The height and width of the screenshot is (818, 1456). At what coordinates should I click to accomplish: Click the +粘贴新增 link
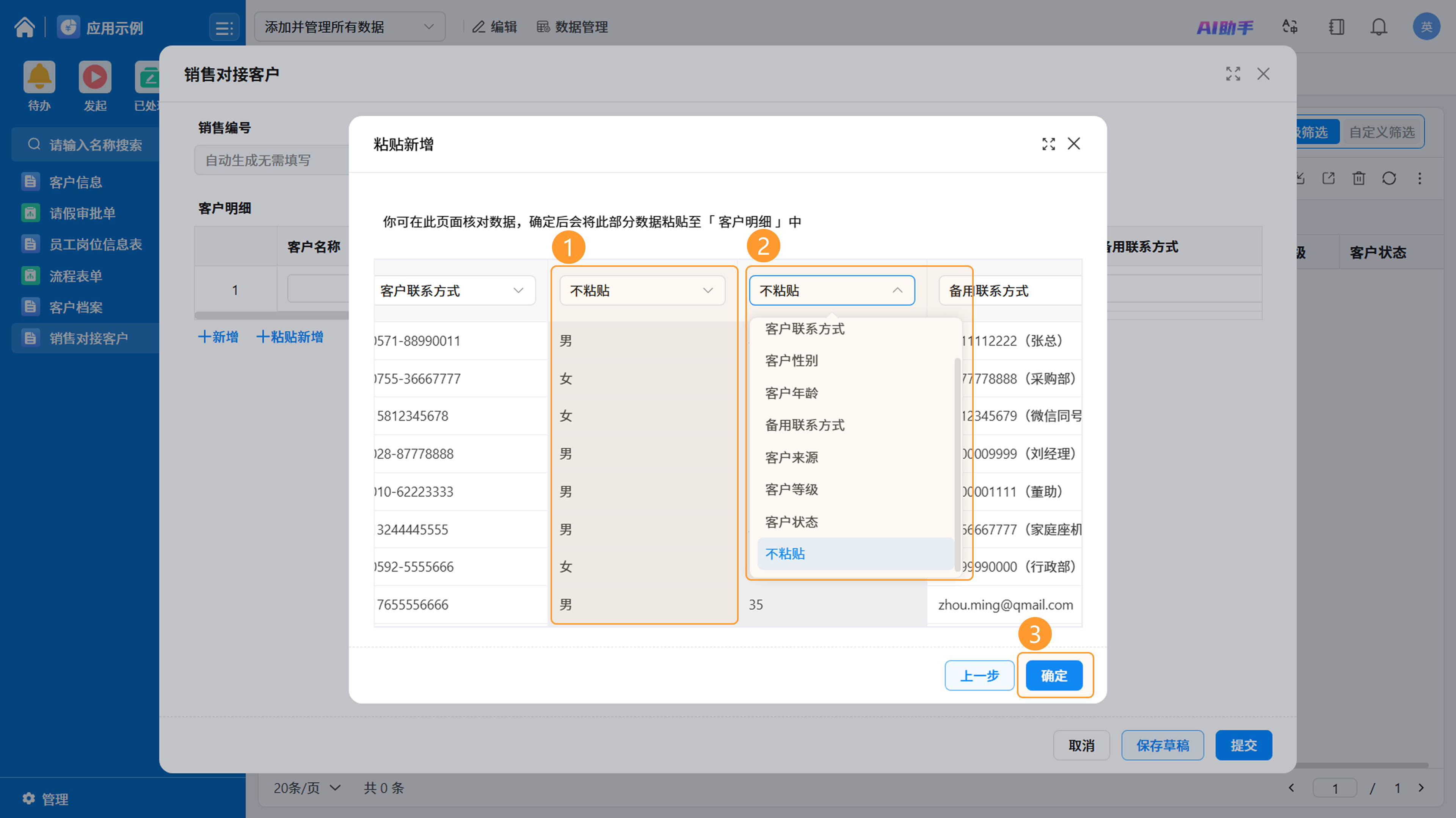point(289,337)
